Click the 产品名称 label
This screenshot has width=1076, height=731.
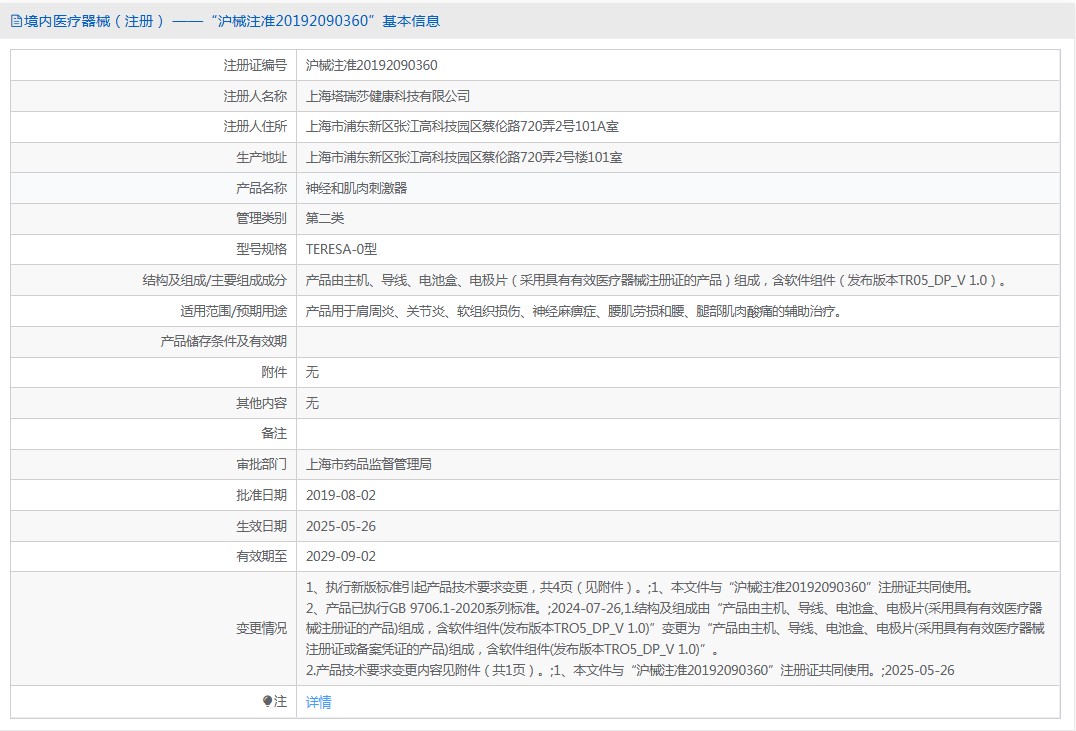point(261,188)
